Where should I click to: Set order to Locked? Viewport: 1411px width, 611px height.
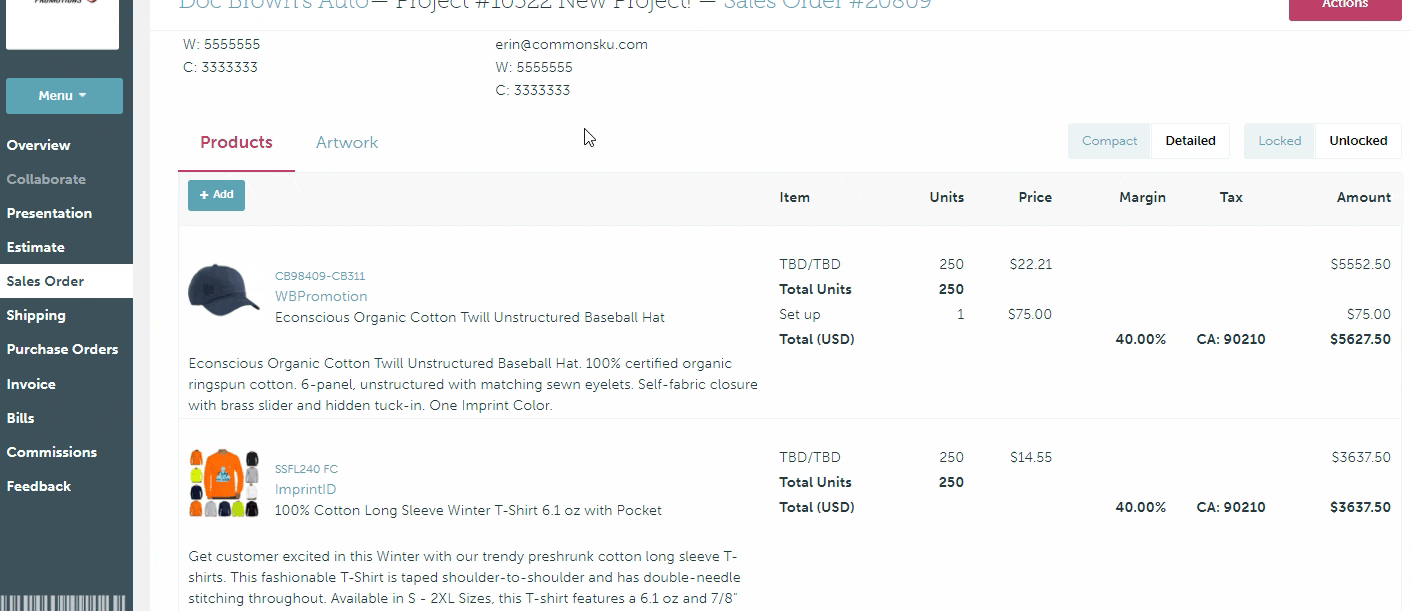pos(1279,141)
